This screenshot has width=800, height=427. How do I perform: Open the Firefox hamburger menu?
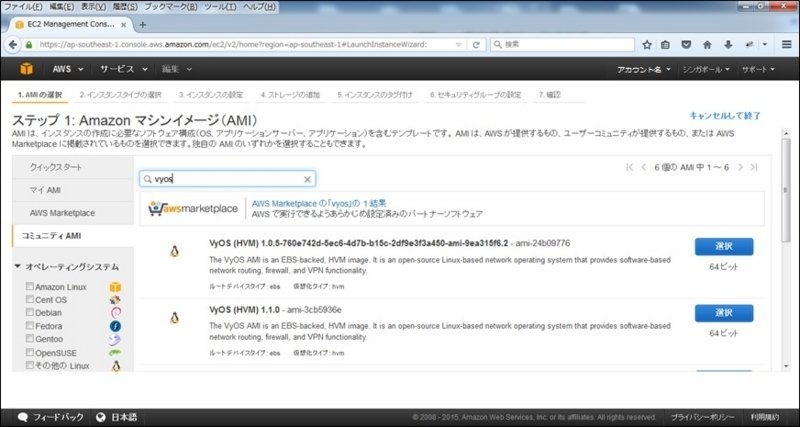click(785, 45)
